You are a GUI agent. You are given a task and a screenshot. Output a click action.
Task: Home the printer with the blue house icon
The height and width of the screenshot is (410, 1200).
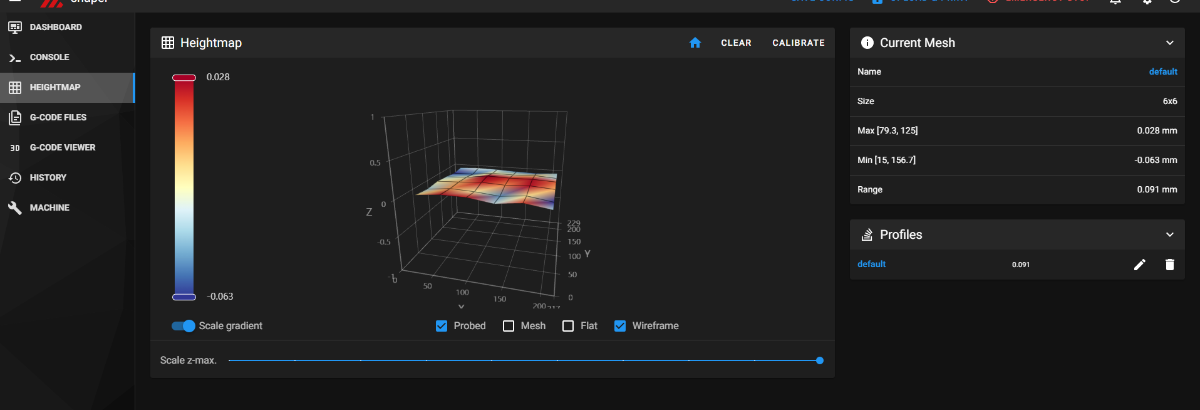(x=695, y=43)
